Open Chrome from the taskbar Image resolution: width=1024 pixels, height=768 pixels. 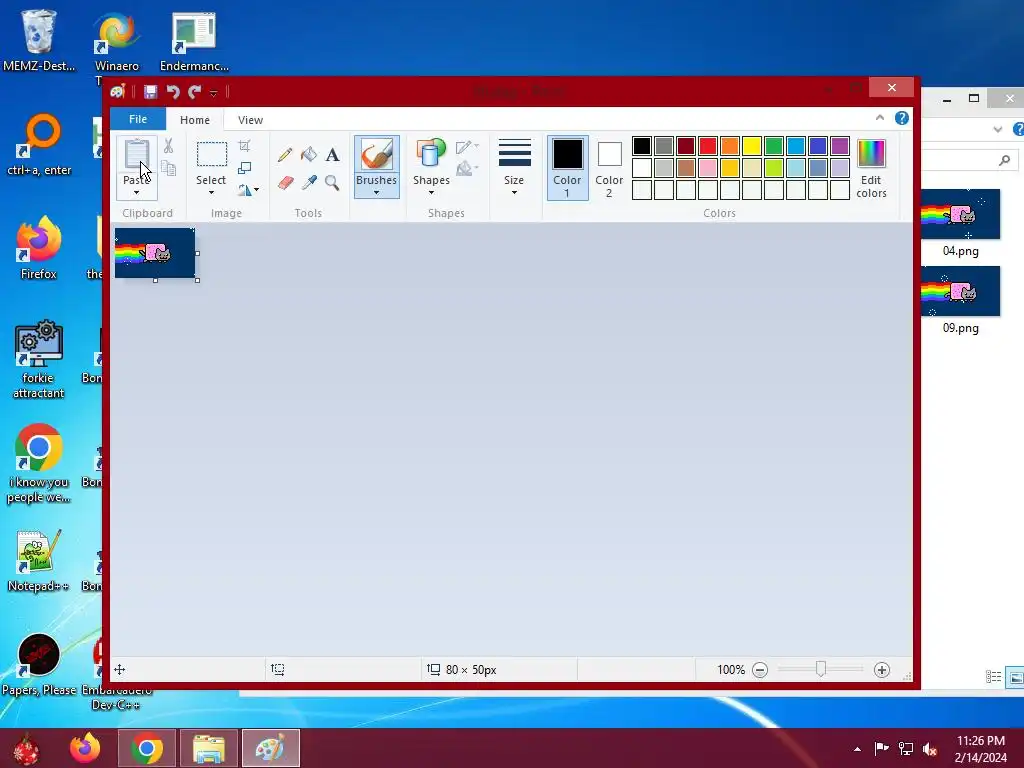pyautogui.click(x=147, y=748)
